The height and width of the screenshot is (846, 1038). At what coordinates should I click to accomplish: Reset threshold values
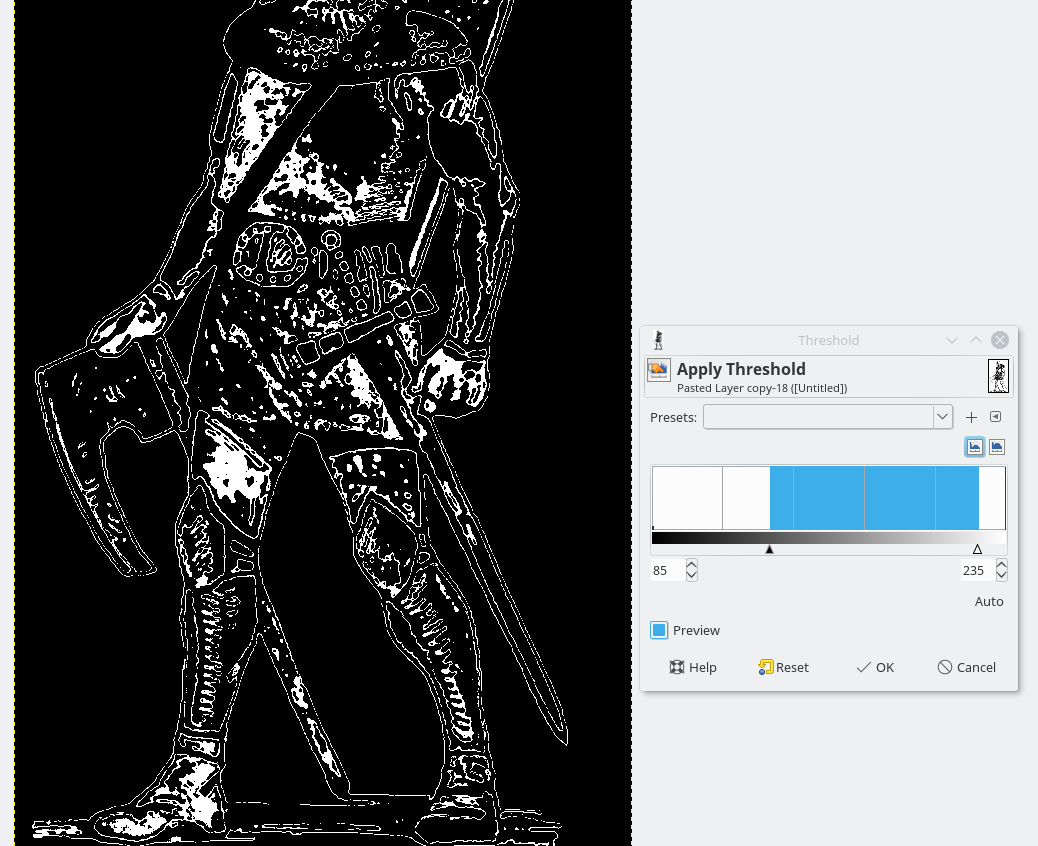click(x=784, y=667)
